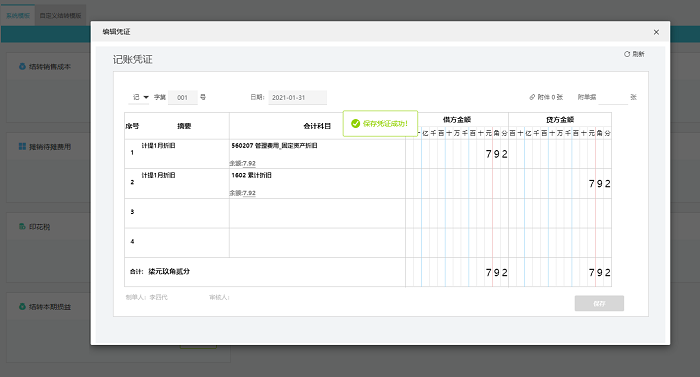Viewport: 700px width, 377px height.
Task: Click the debit total 792 in 合计 row
Action: click(x=496, y=272)
